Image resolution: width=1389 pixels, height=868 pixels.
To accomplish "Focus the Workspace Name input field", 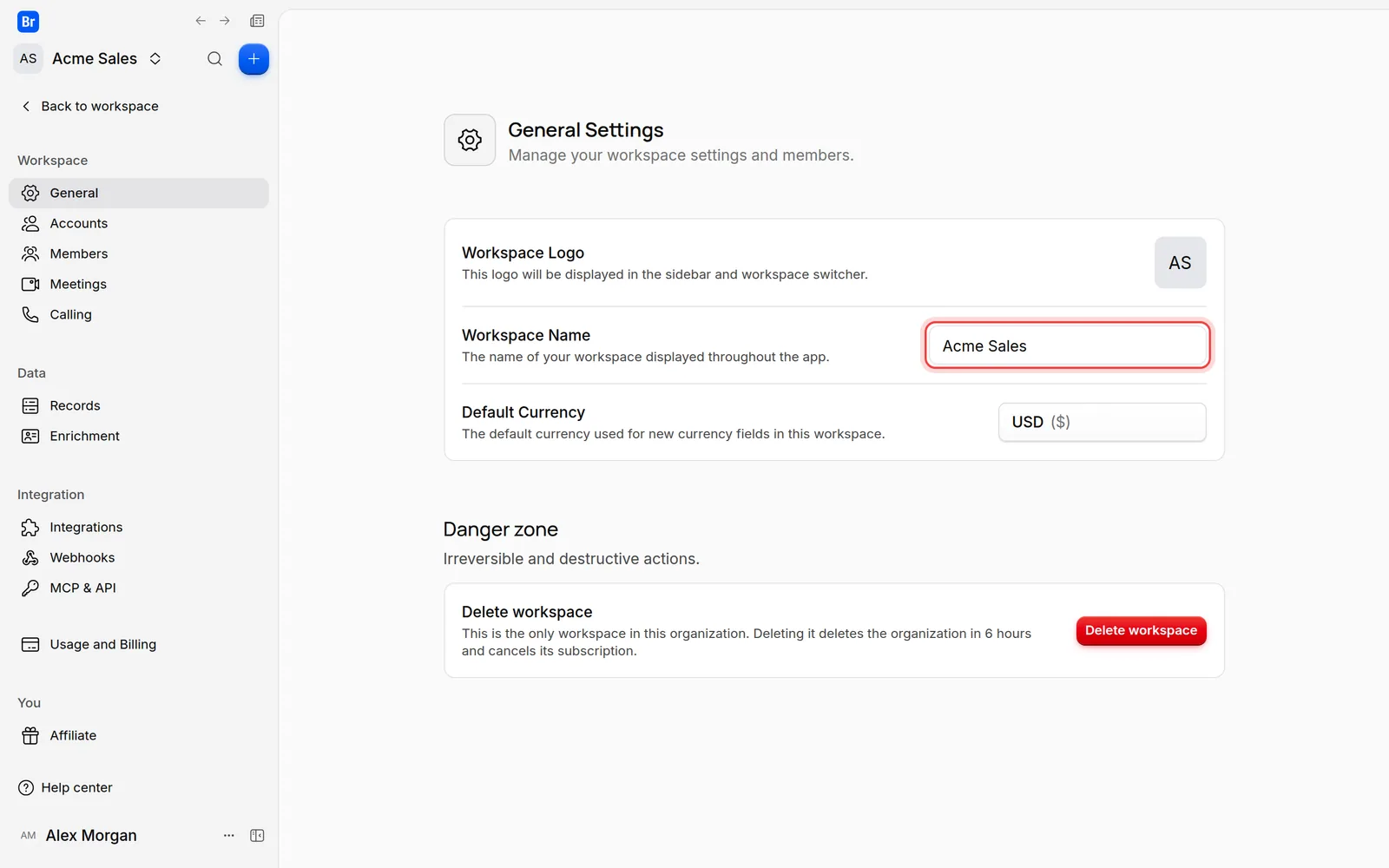I will coord(1067,345).
